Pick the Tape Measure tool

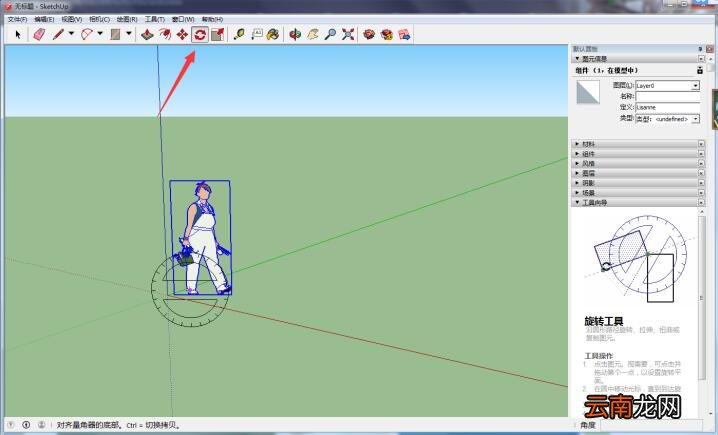pos(239,34)
